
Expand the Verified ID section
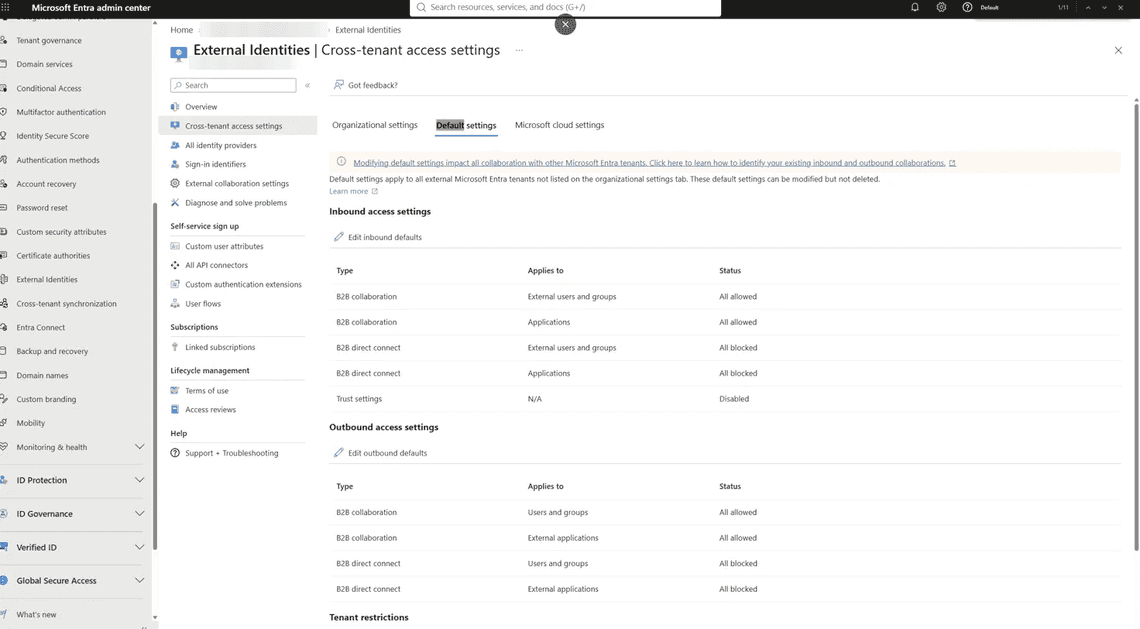point(140,547)
